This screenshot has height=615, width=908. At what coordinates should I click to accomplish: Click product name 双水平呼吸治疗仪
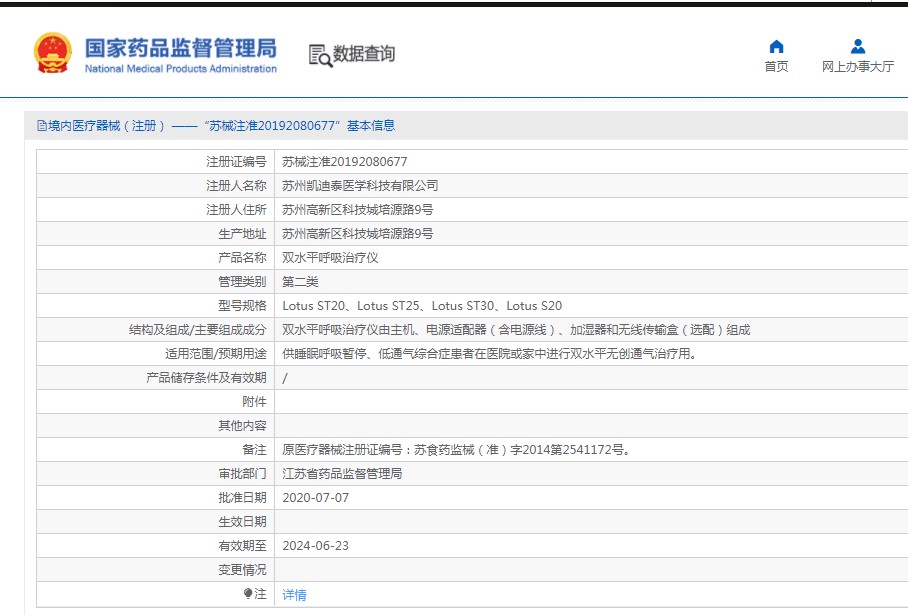[330, 258]
